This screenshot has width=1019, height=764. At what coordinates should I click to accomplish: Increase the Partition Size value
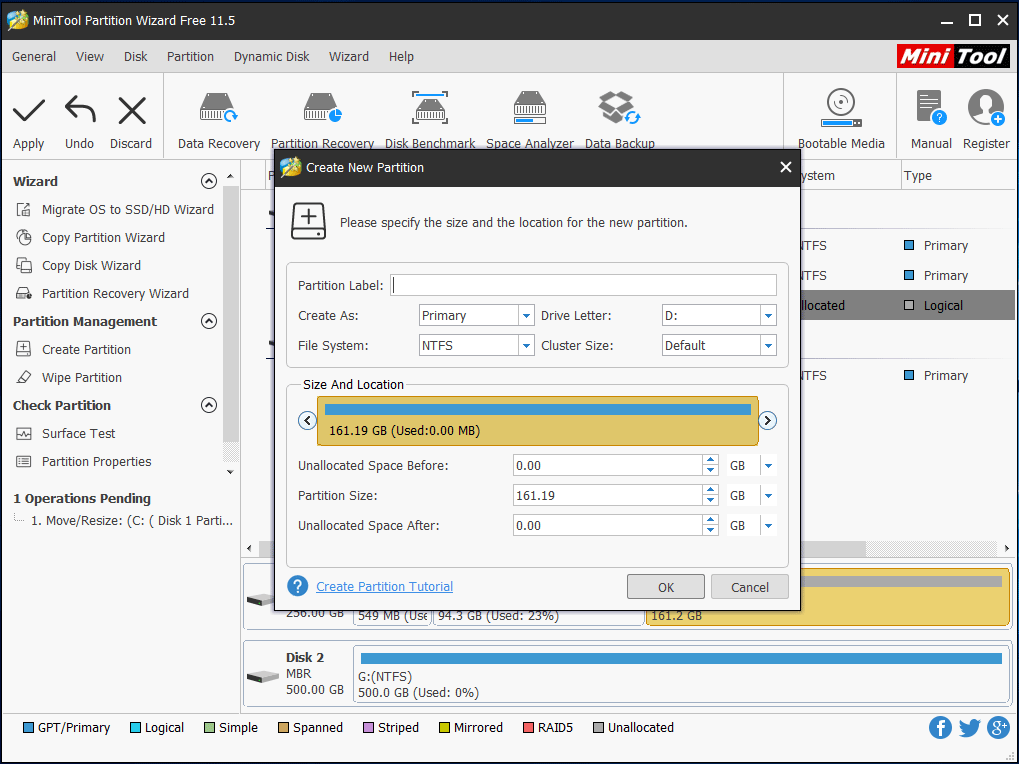[x=710, y=490]
